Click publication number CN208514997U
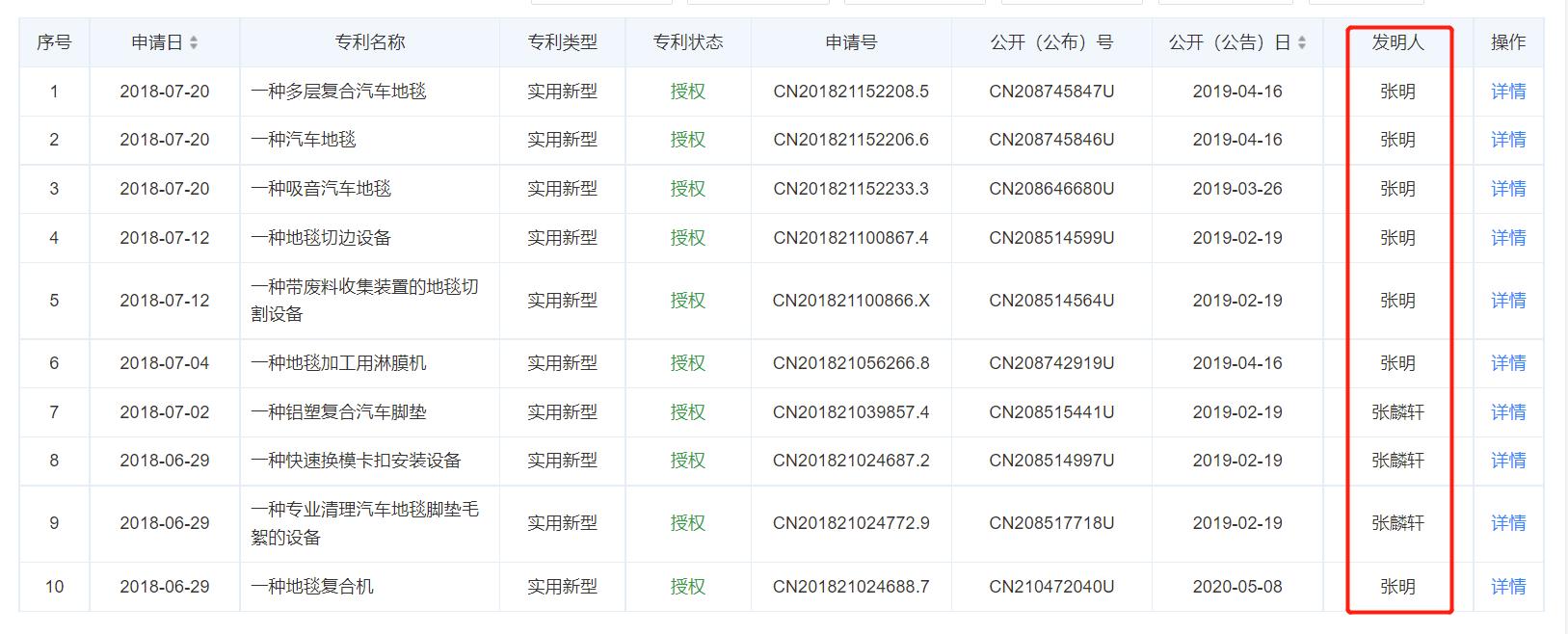Screen dimensions: 1568x634 coord(1051,461)
